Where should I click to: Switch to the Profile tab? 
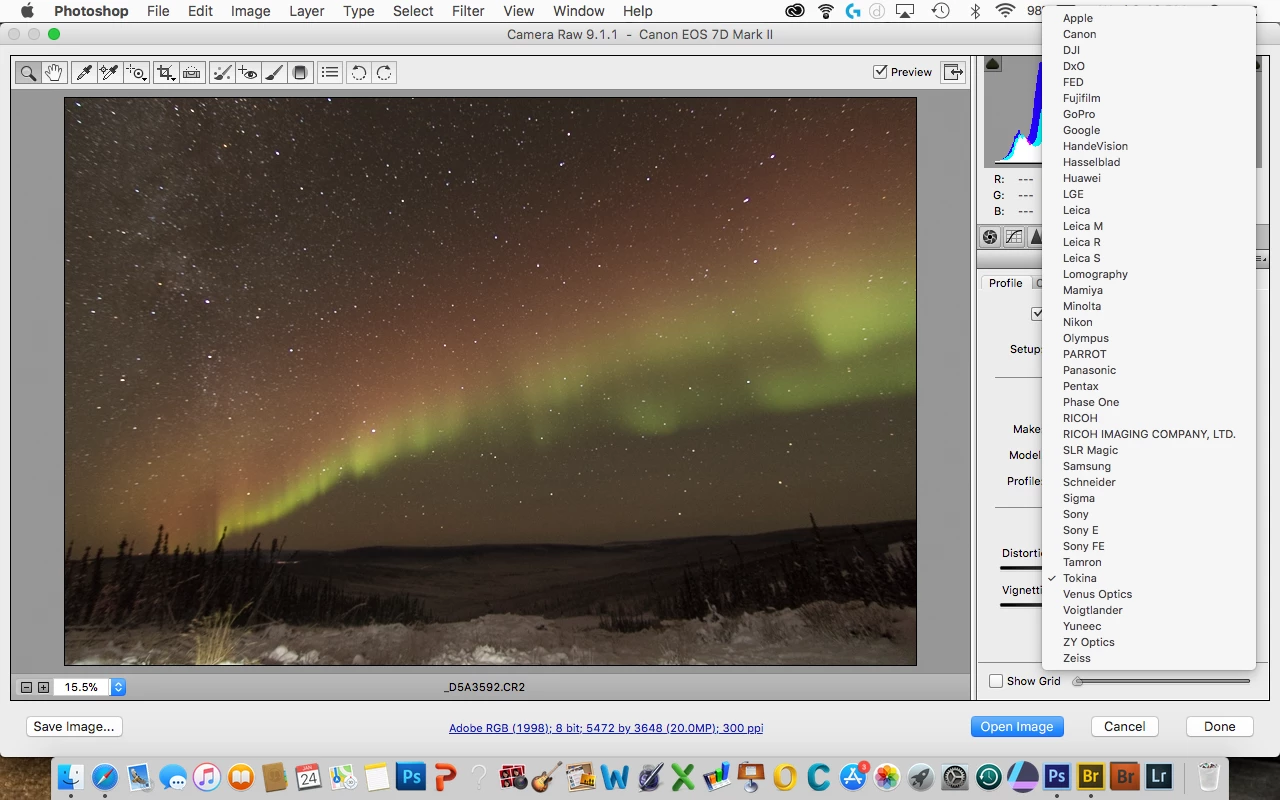pos(1005,283)
